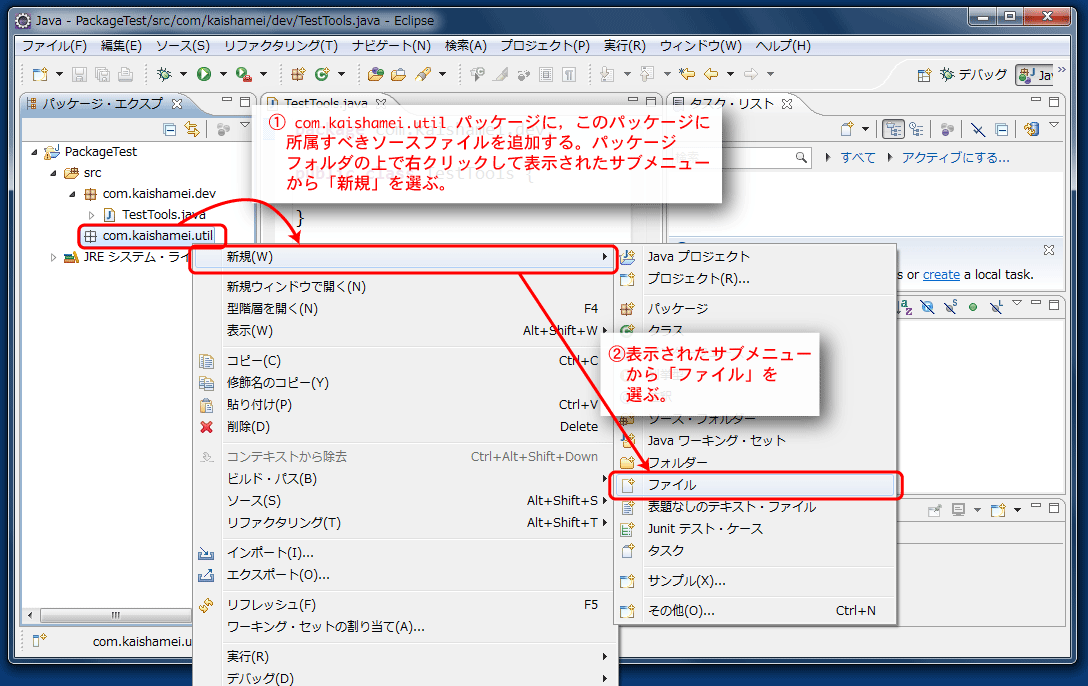The image size is (1088, 686).
Task: Click the すべて link in Task List
Action: click(x=858, y=157)
